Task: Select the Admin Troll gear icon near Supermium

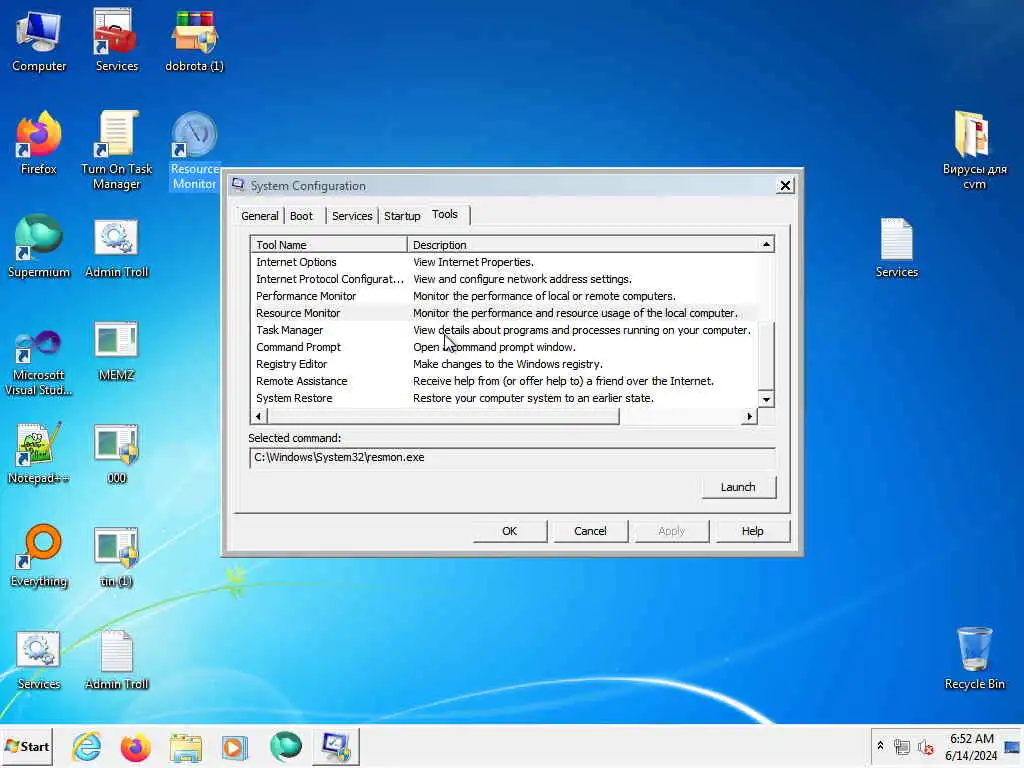Action: 116,247
